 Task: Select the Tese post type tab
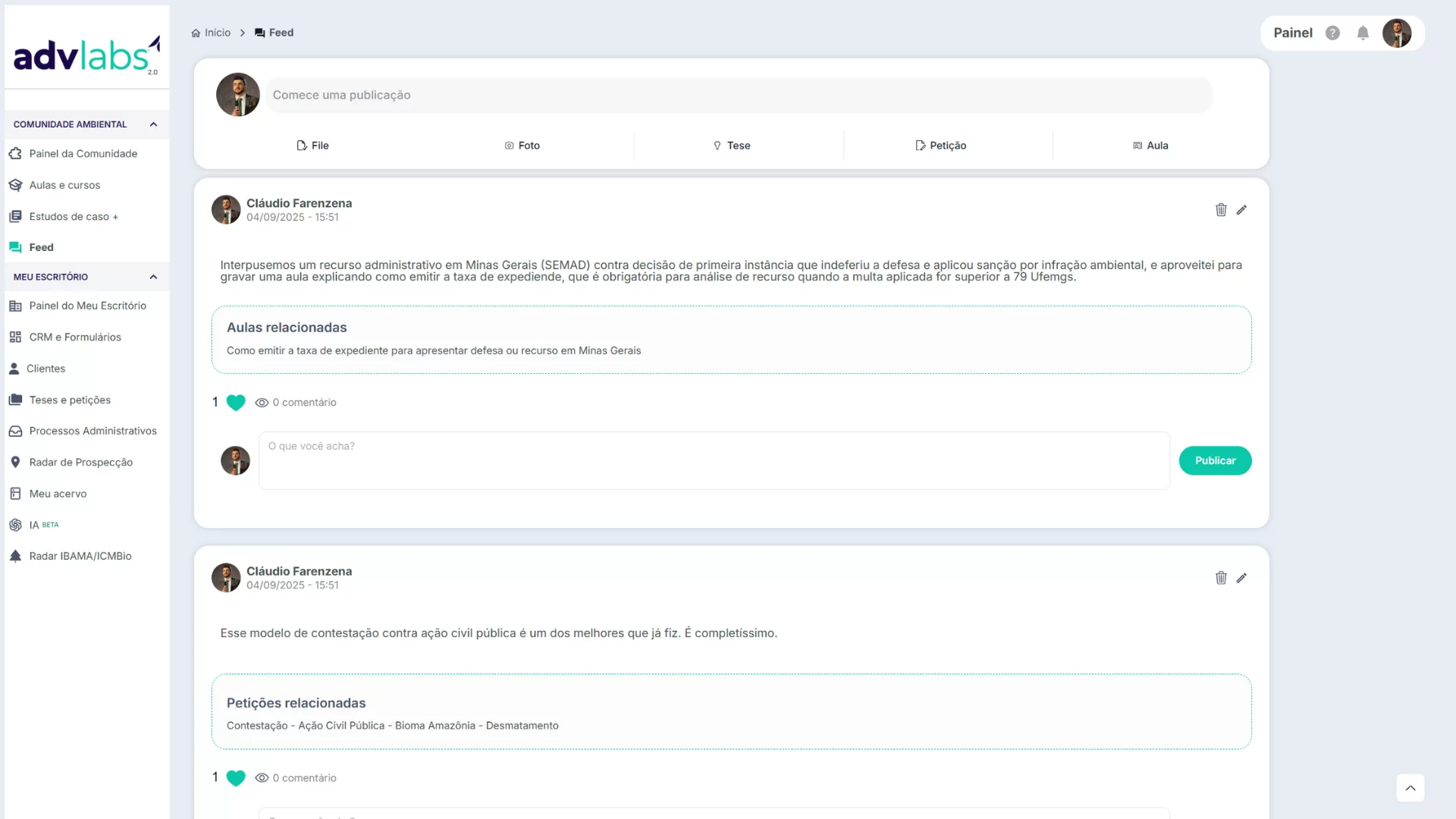[x=732, y=146]
